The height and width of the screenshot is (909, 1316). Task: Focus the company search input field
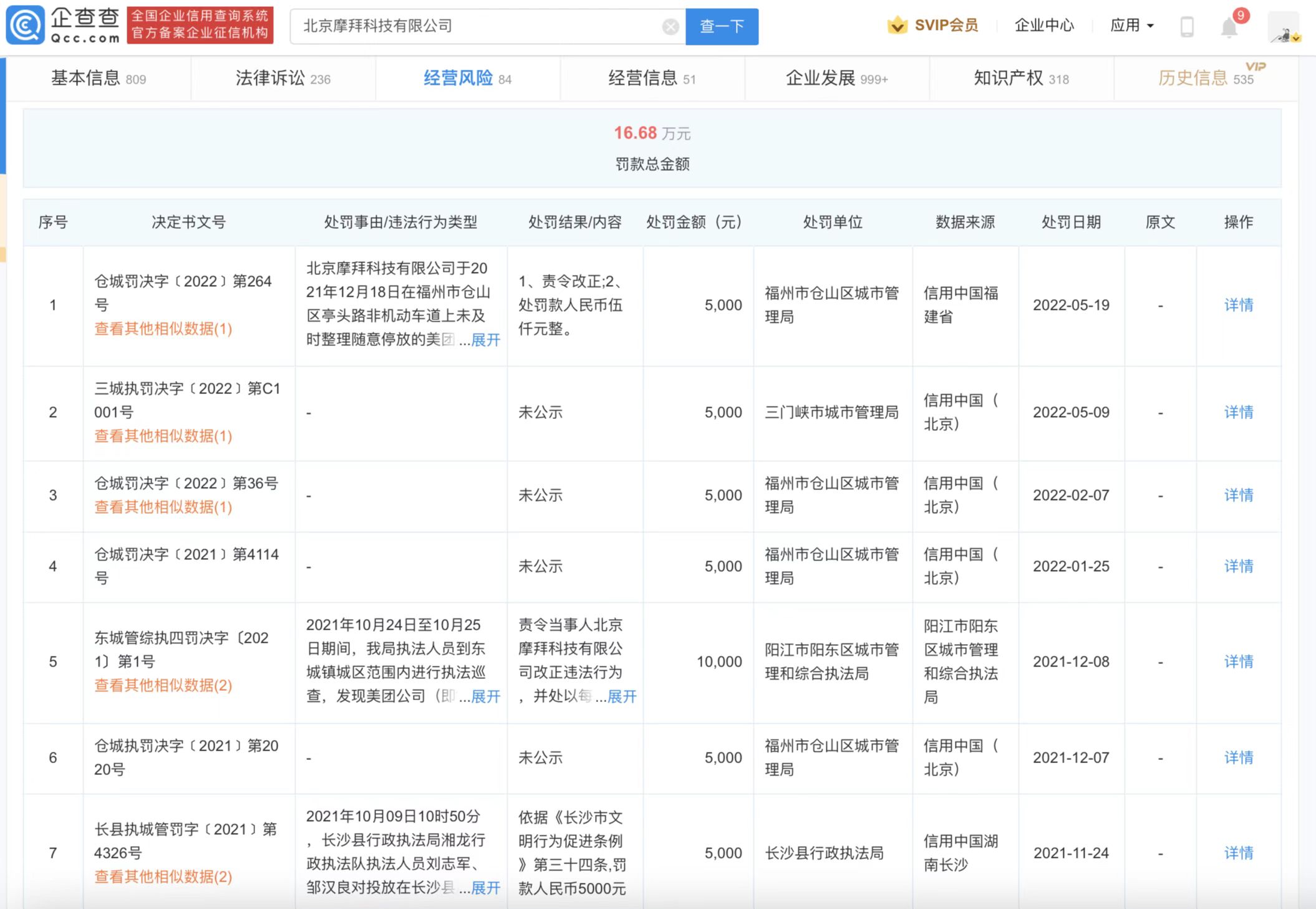474,27
